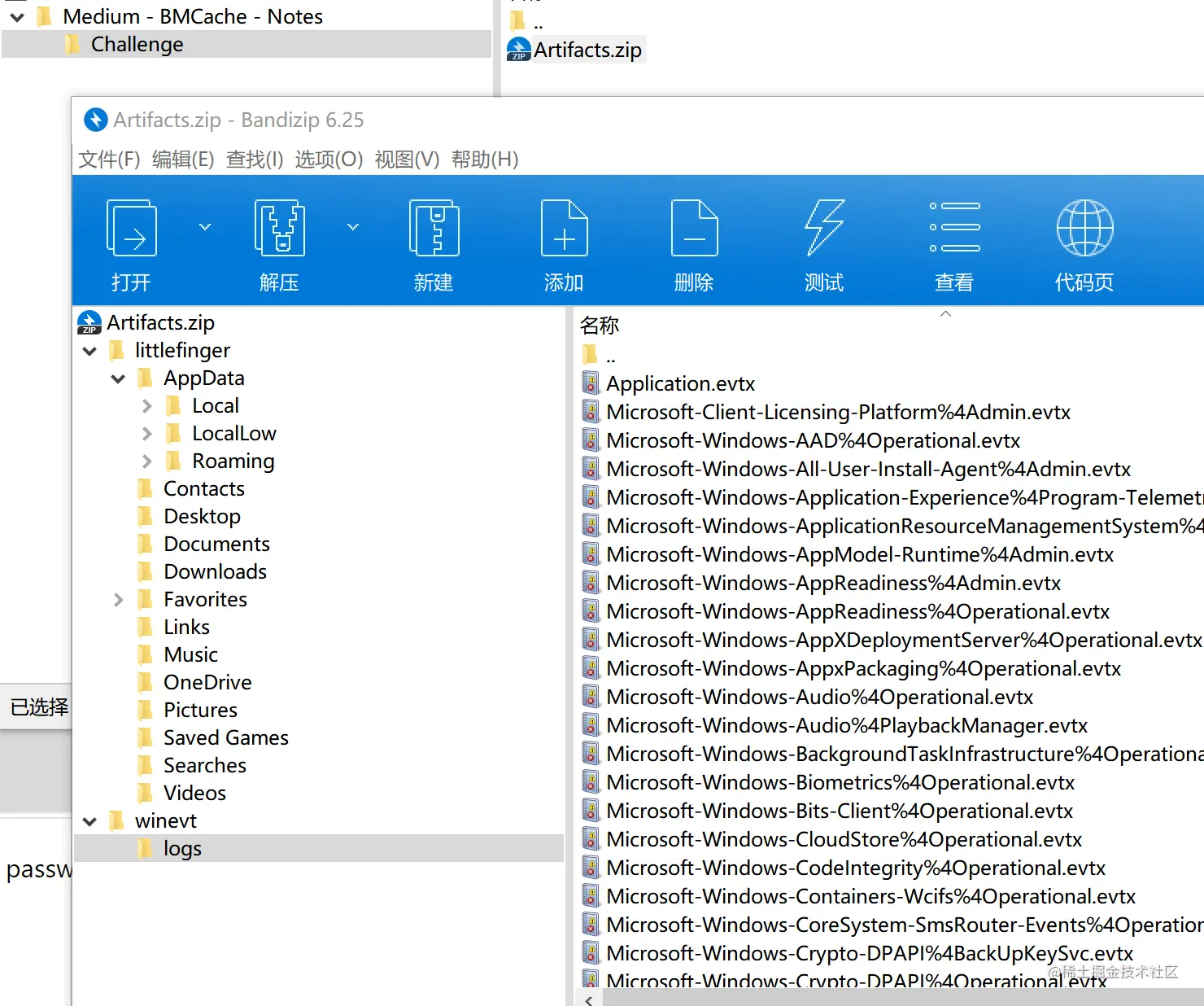Select the Contacts folder in tree
The image size is (1204, 1006).
click(203, 489)
